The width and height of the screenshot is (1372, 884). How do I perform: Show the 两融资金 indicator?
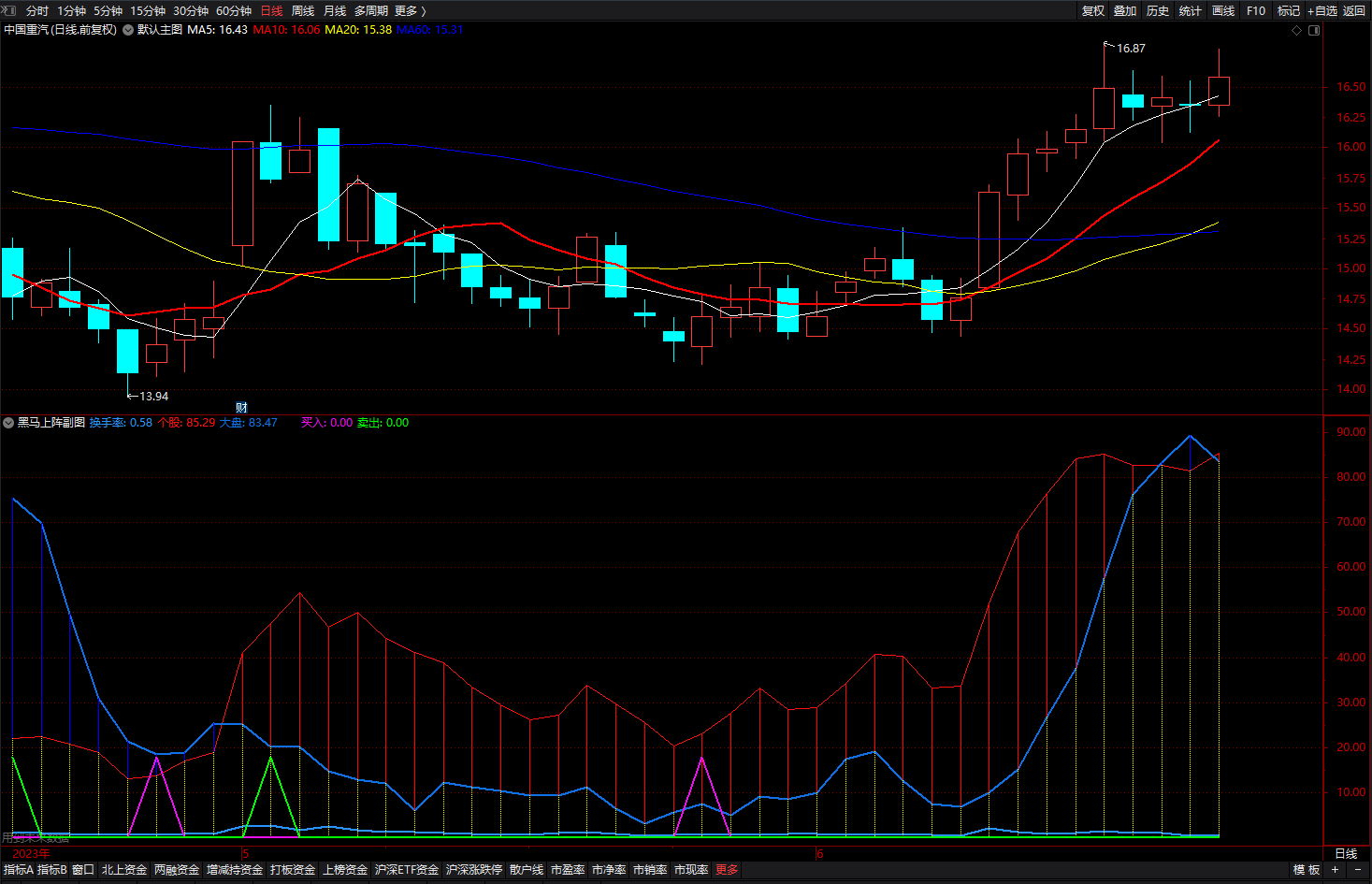point(177,870)
